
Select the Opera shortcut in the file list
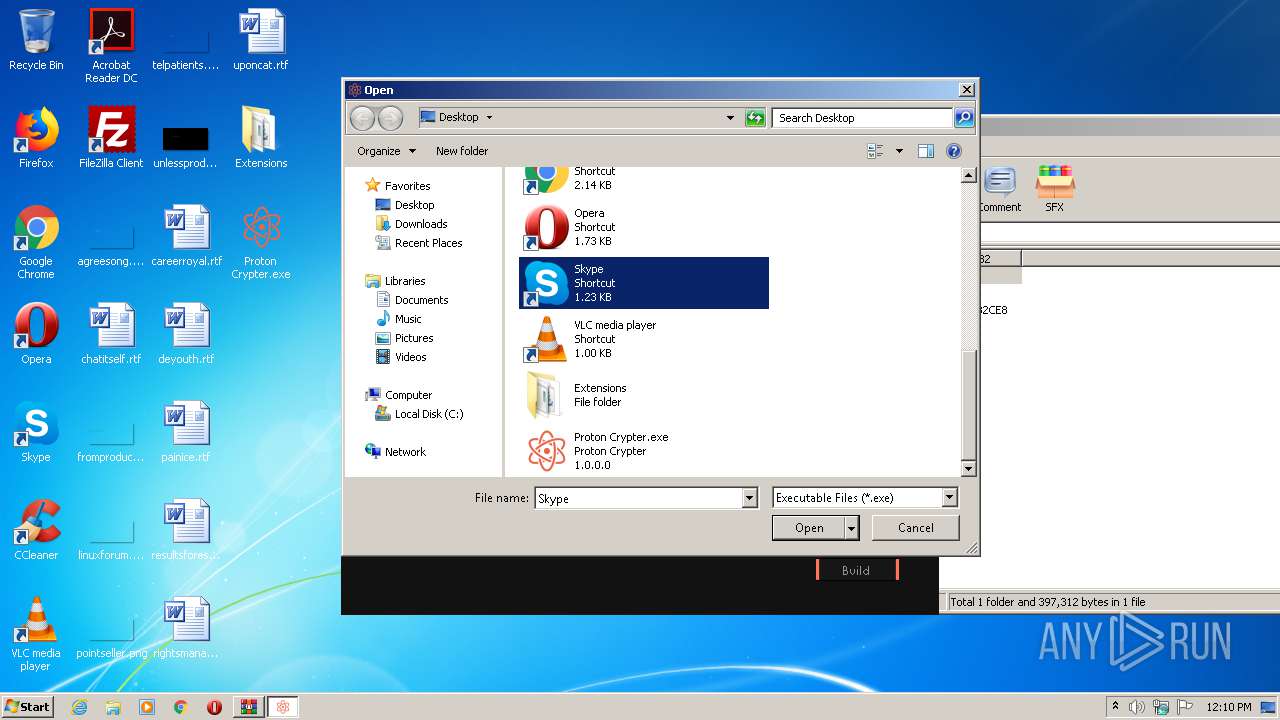pyautogui.click(x=644, y=227)
